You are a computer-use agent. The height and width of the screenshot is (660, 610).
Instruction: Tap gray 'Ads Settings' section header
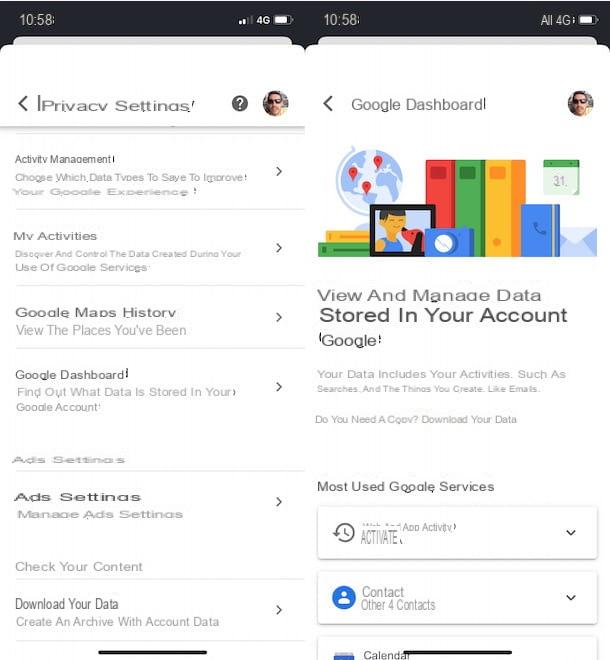tap(69, 460)
